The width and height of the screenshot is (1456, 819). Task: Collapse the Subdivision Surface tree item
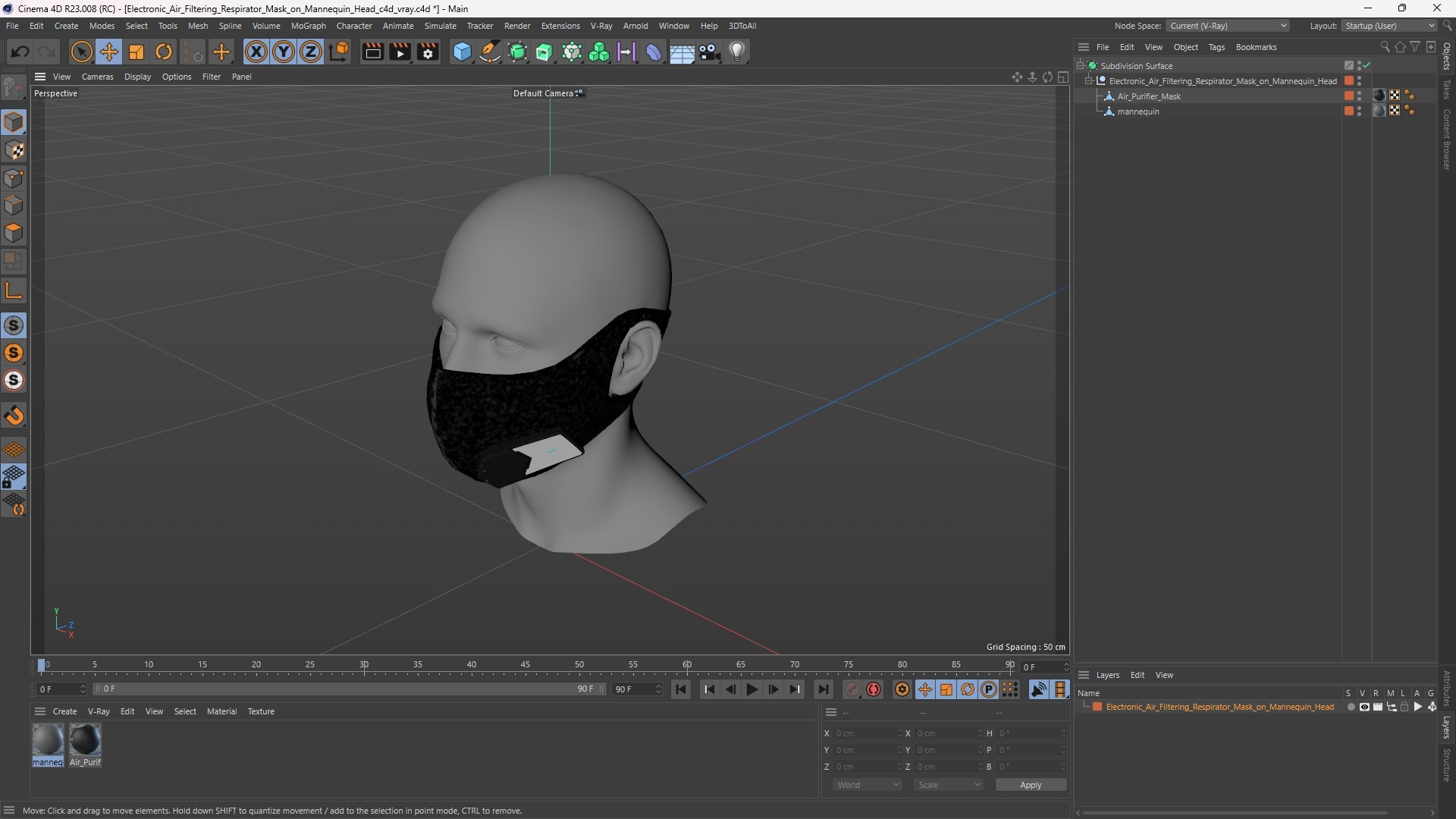1081,66
